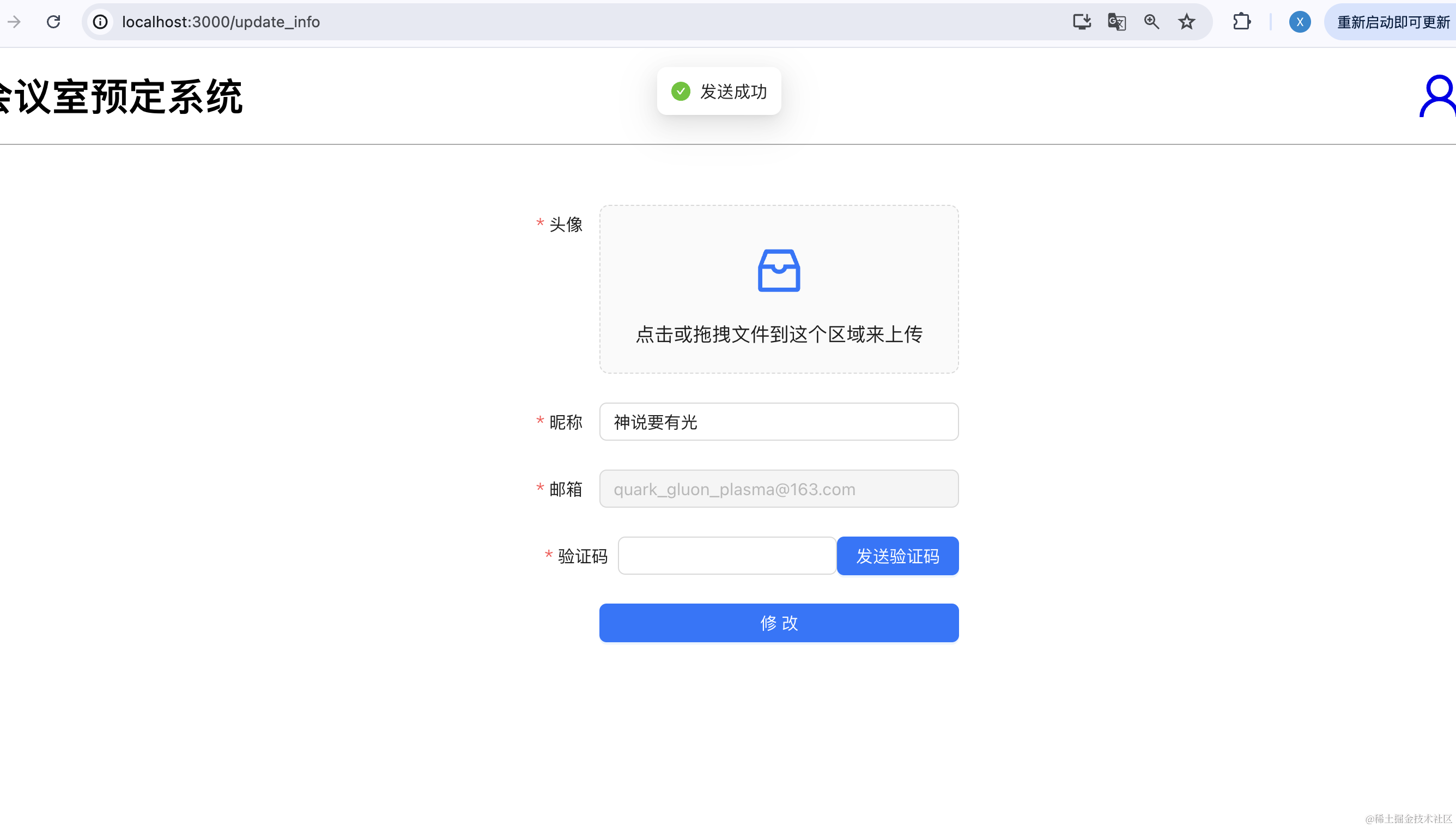Click the site info icon in address bar
Screen dimensions: 1456x828
click(100, 22)
